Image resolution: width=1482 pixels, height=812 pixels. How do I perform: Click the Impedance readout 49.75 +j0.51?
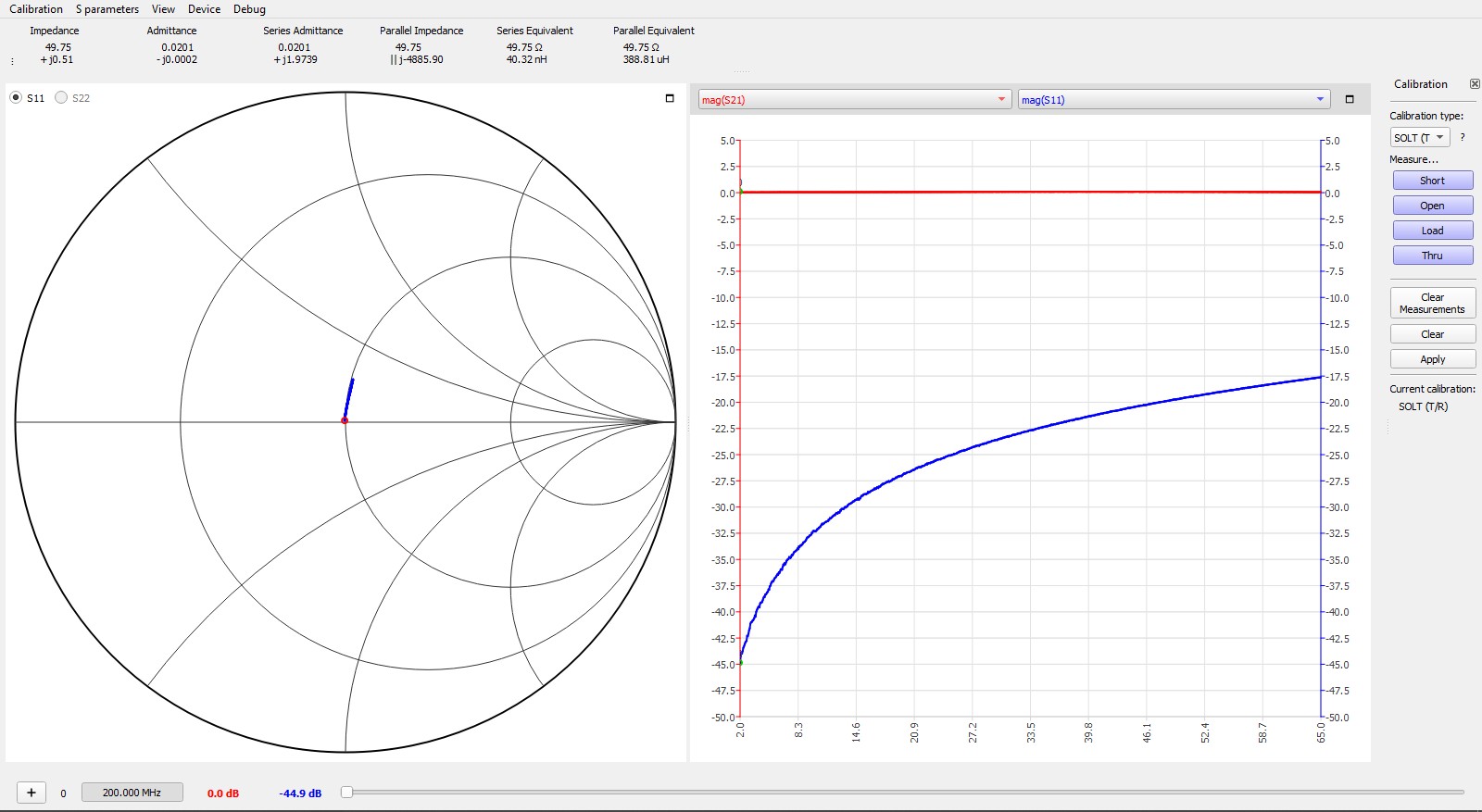click(x=57, y=53)
